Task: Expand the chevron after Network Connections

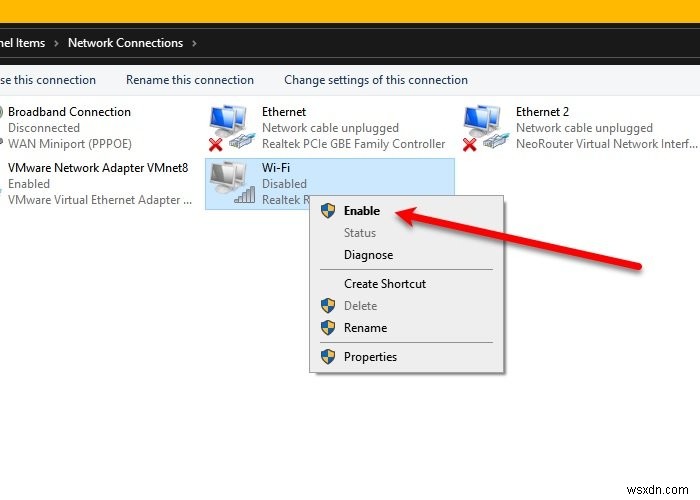Action: [194, 43]
